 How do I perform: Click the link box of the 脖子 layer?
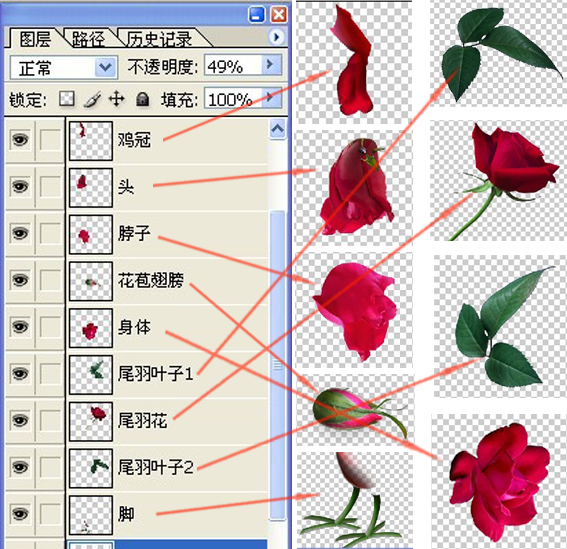50,233
